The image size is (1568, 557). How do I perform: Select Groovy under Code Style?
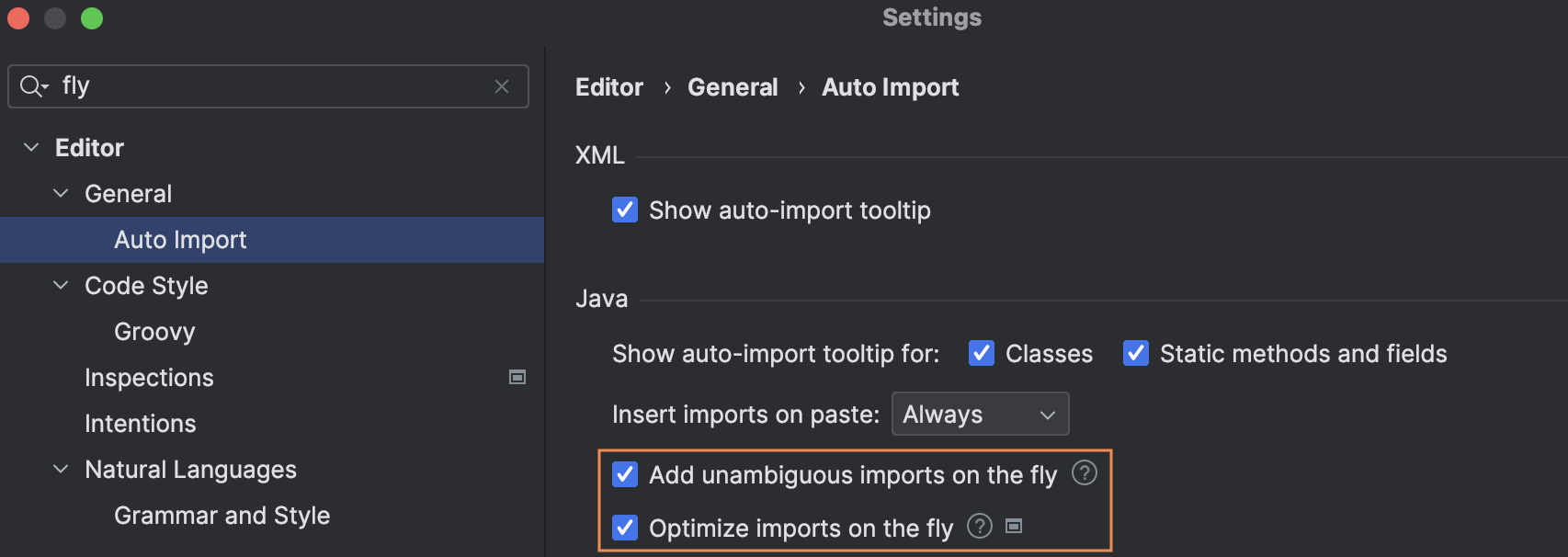[154, 332]
